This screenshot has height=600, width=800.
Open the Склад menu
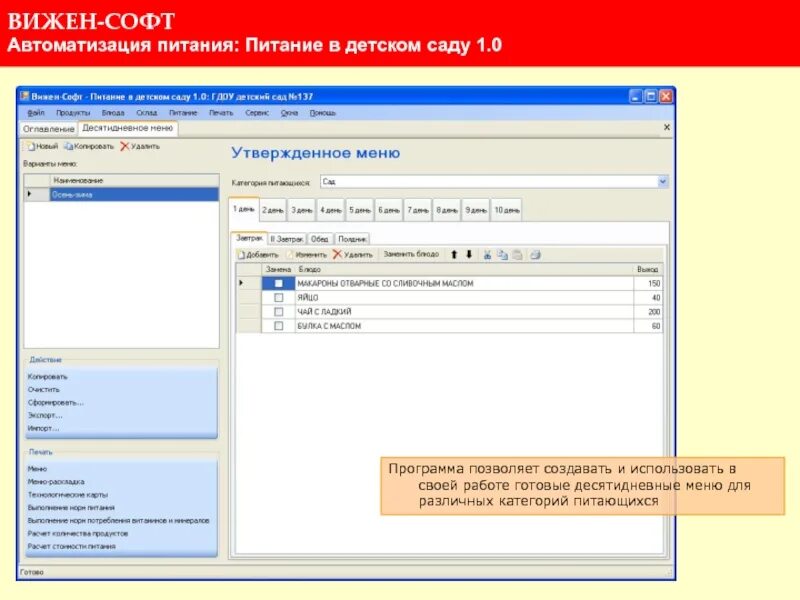pos(146,113)
